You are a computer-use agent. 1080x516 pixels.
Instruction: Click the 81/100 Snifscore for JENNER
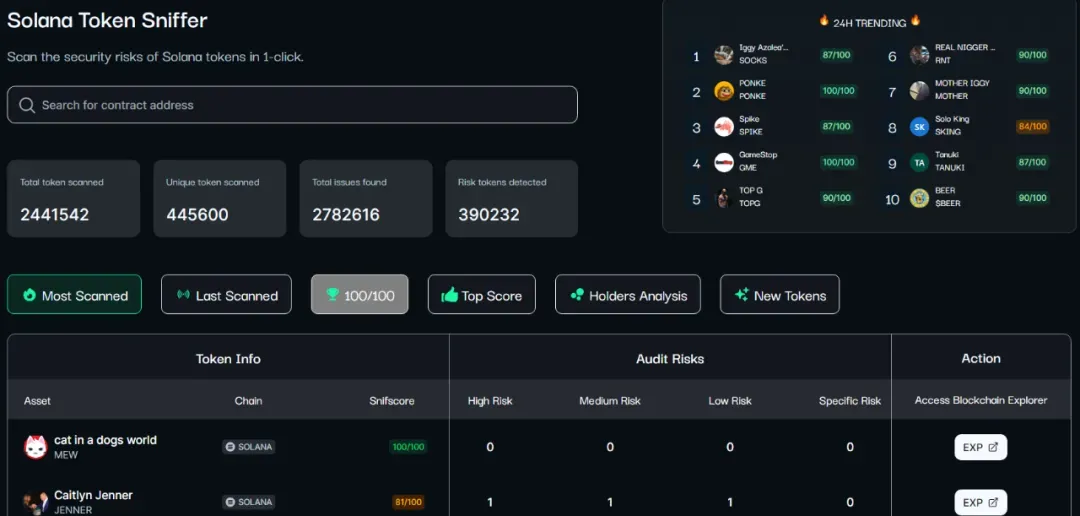tap(408, 502)
